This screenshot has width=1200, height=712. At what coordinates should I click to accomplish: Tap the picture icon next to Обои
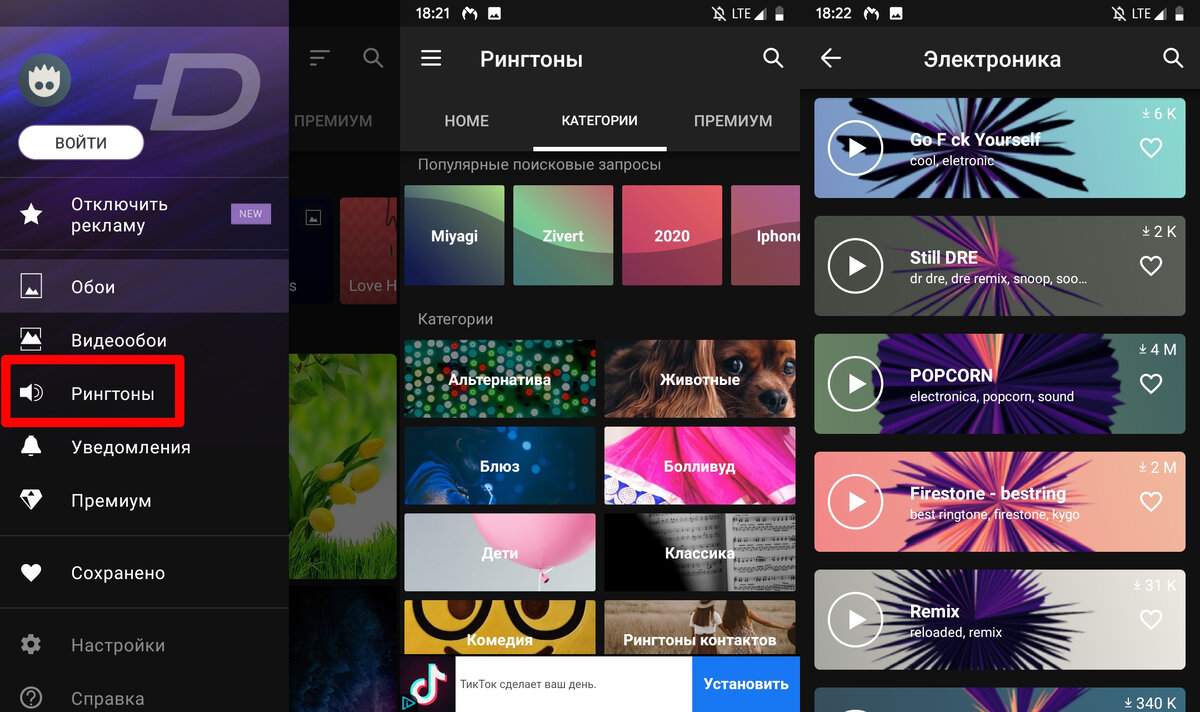pyautogui.click(x=32, y=287)
